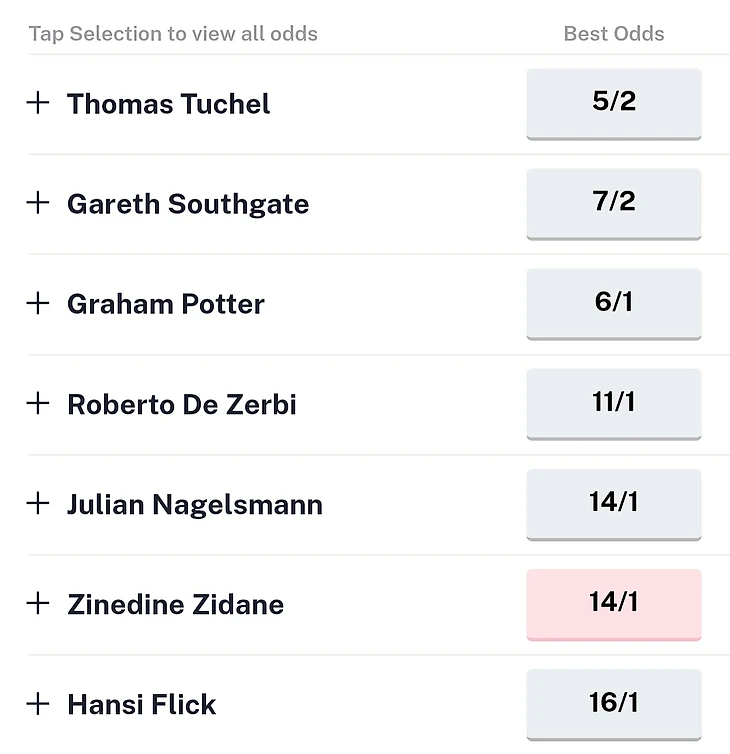View all odds for Roberto De Zerbi
The image size is (730, 754).
click(182, 404)
